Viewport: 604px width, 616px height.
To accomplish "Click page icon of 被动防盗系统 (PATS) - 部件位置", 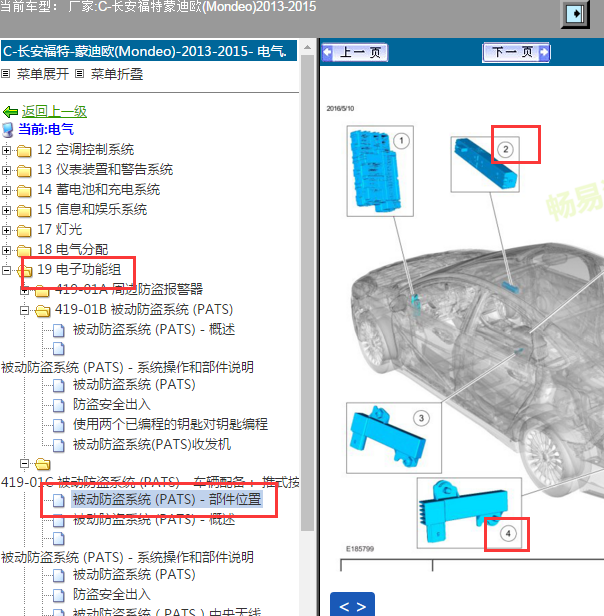I will 59,500.
